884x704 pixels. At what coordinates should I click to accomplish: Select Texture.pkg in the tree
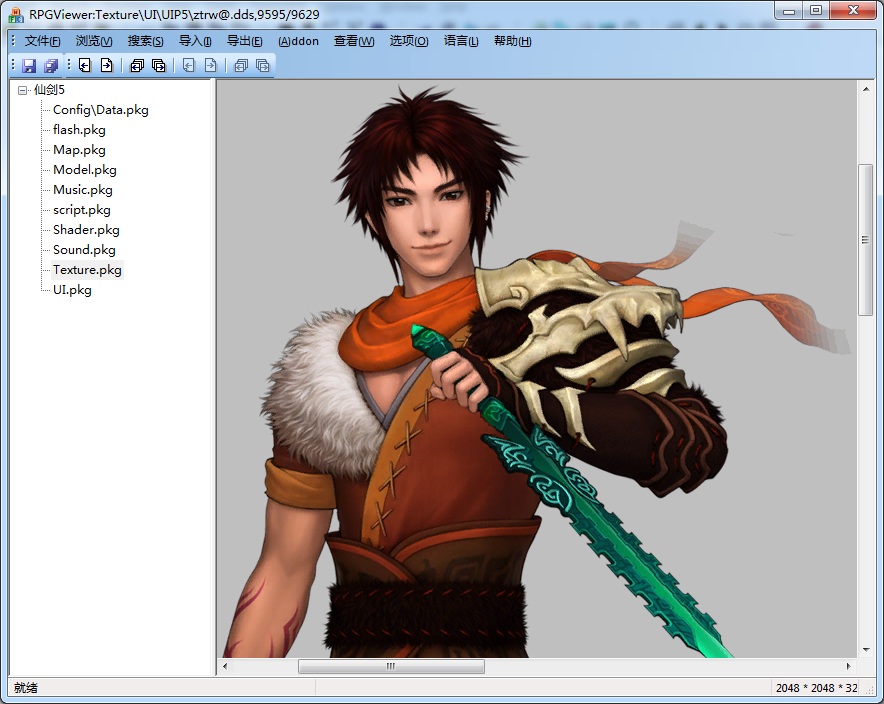tap(87, 270)
